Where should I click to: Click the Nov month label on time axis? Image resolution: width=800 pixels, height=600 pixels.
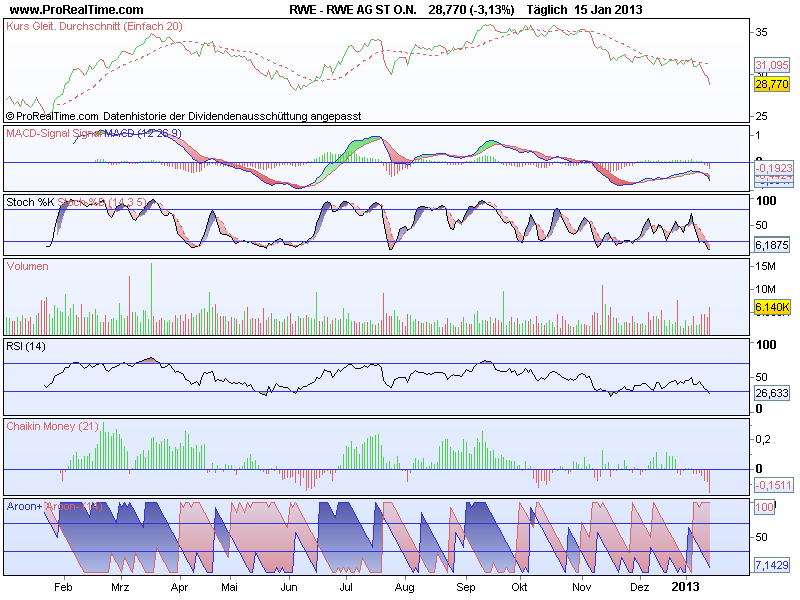coord(582,587)
